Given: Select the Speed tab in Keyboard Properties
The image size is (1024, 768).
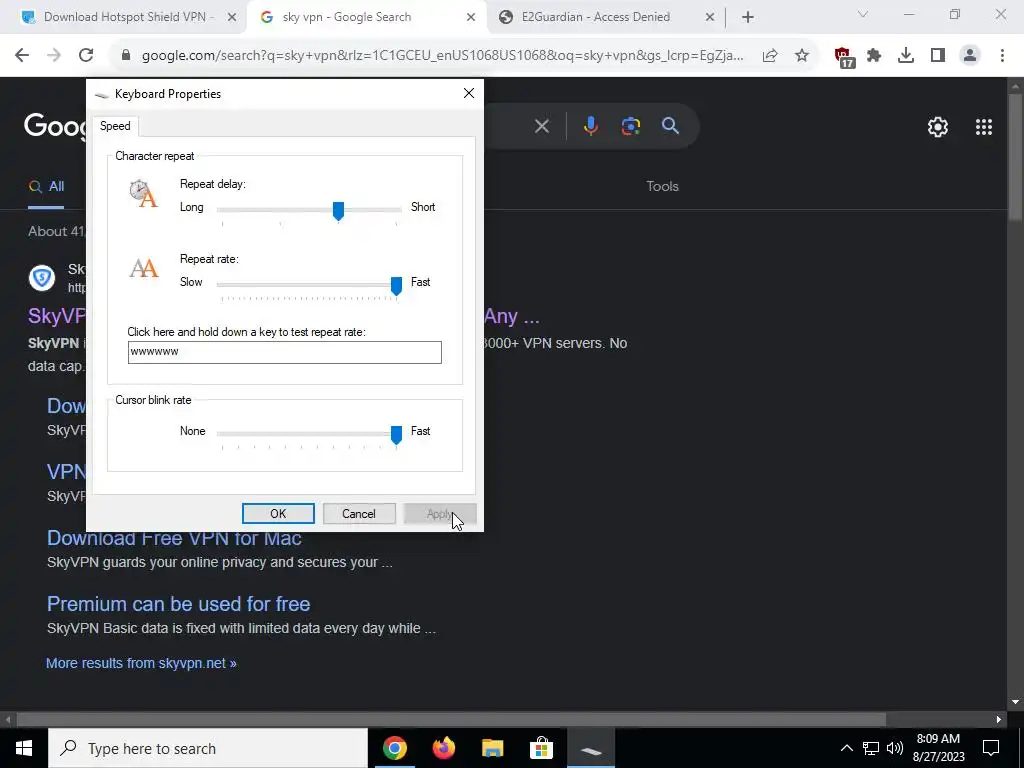Looking at the screenshot, I should [115, 126].
